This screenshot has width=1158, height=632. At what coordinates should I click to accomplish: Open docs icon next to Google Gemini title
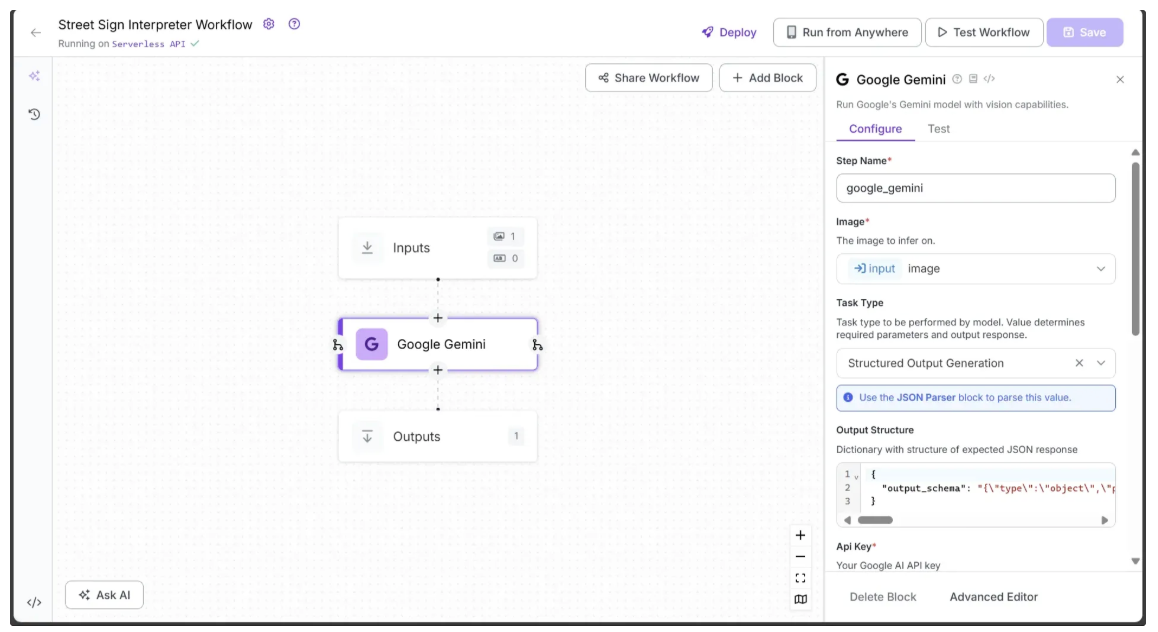tap(973, 79)
